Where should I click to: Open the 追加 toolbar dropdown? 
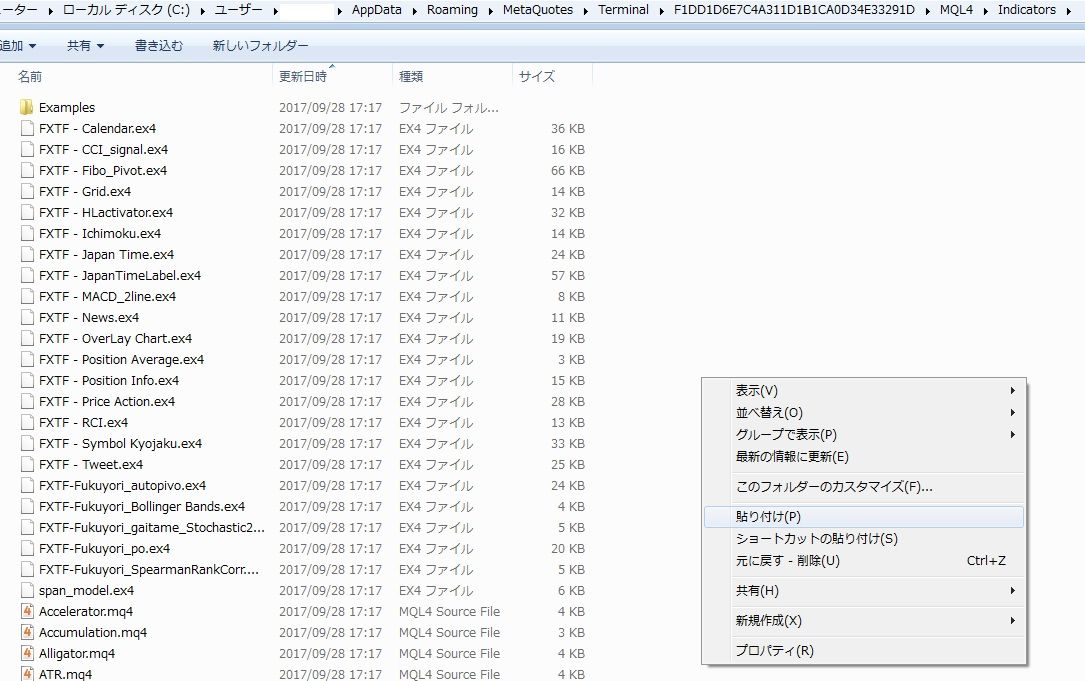tap(18, 46)
